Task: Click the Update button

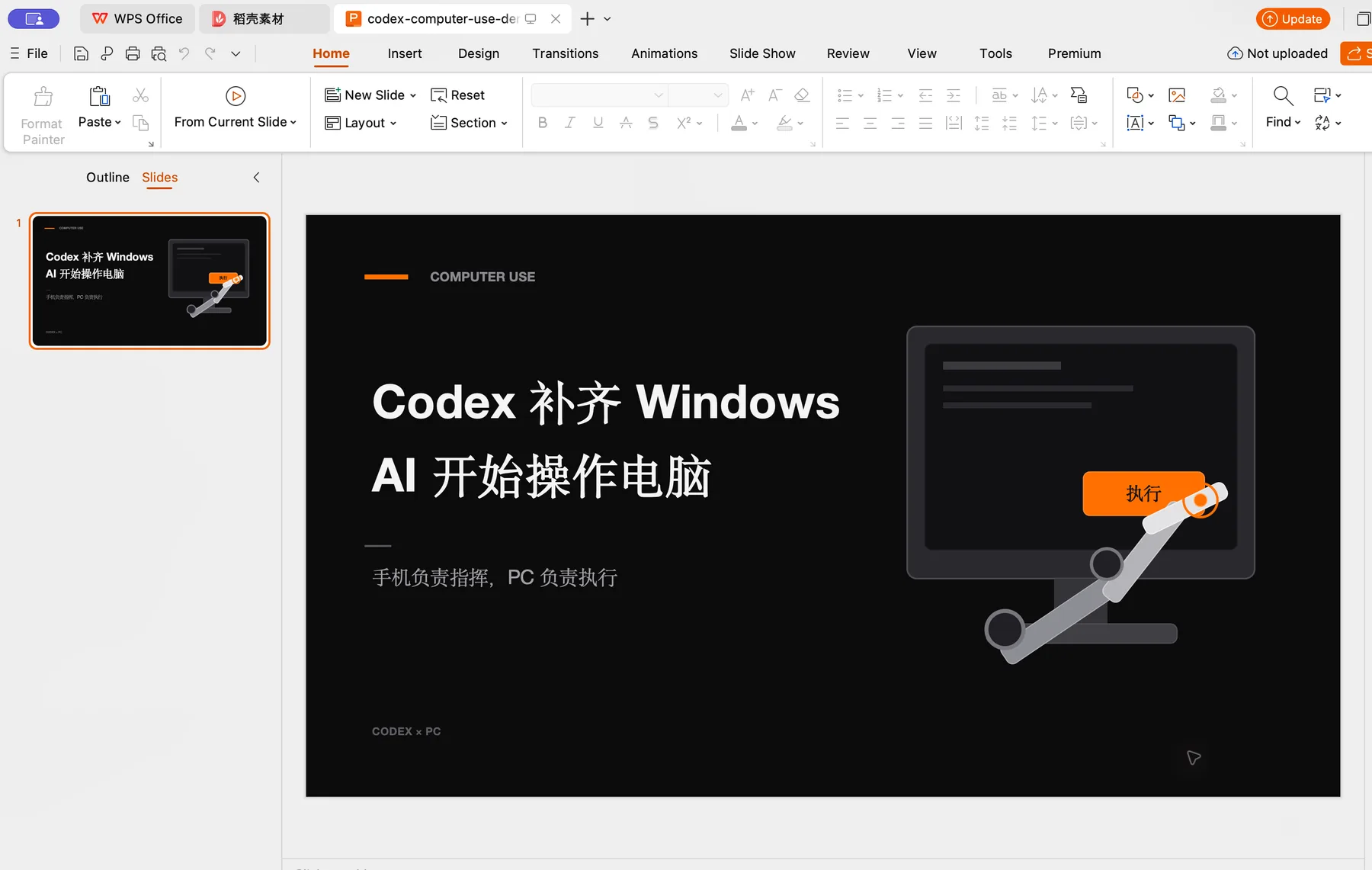Action: coord(1293,19)
